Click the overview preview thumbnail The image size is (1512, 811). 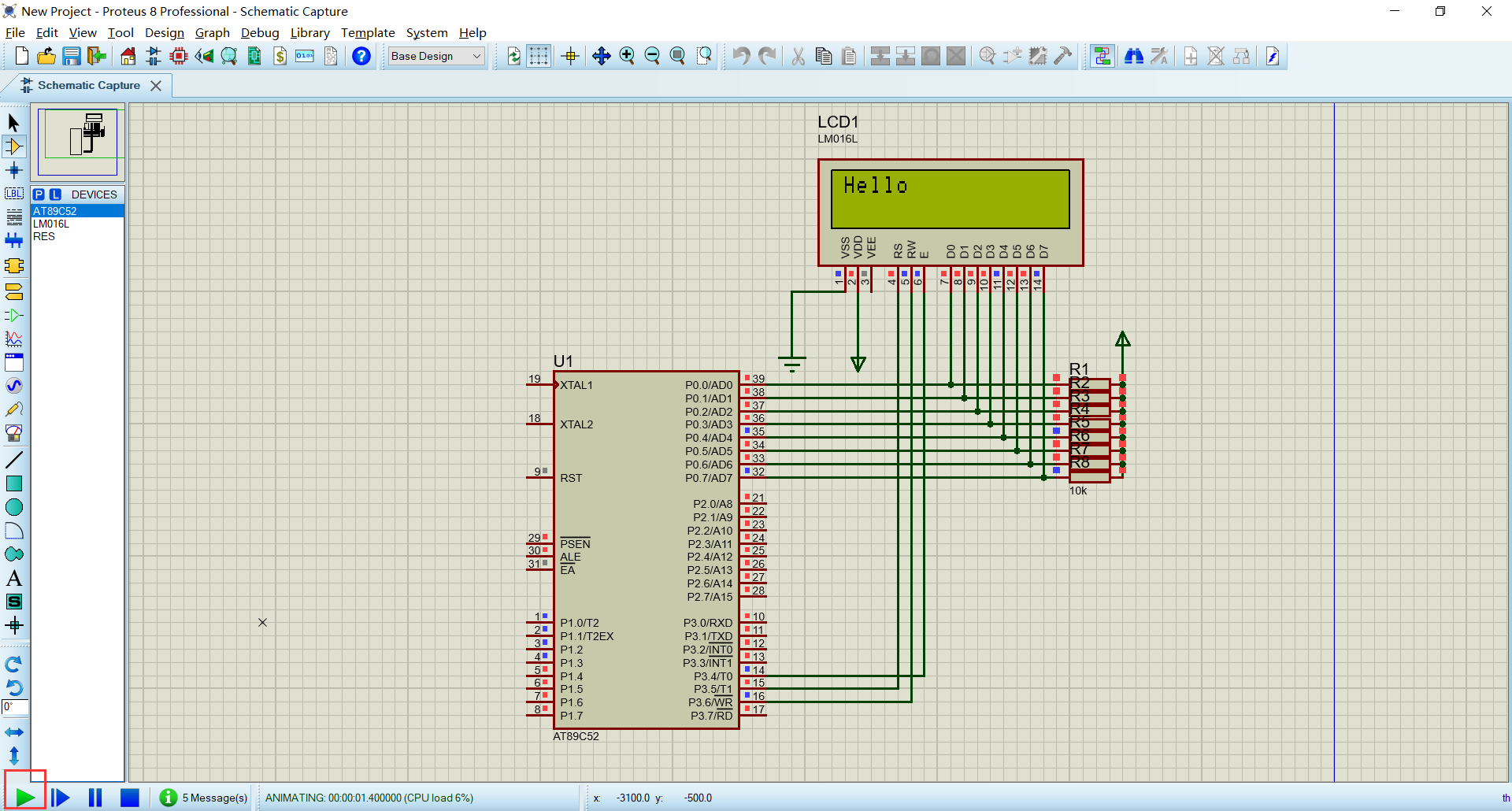(x=78, y=143)
